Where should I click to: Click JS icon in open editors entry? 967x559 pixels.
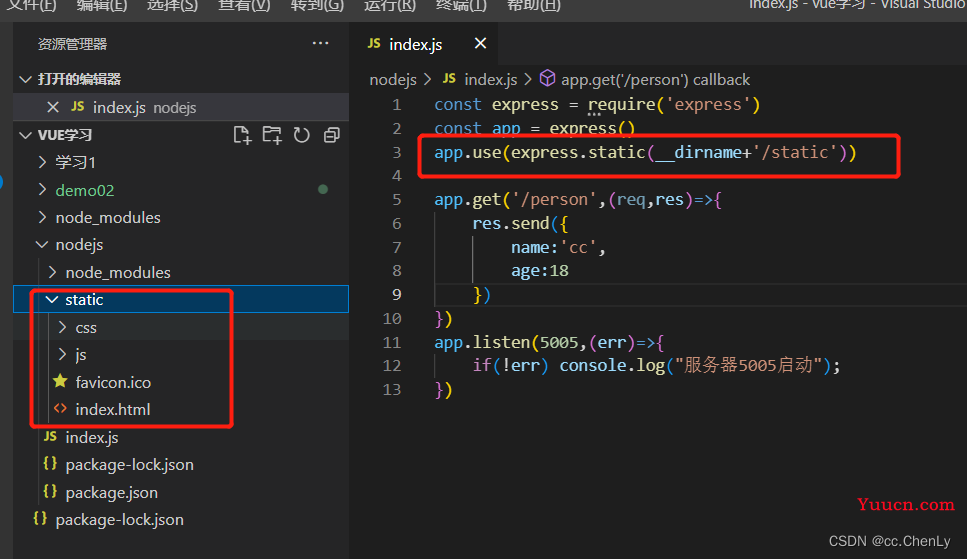[x=78, y=107]
